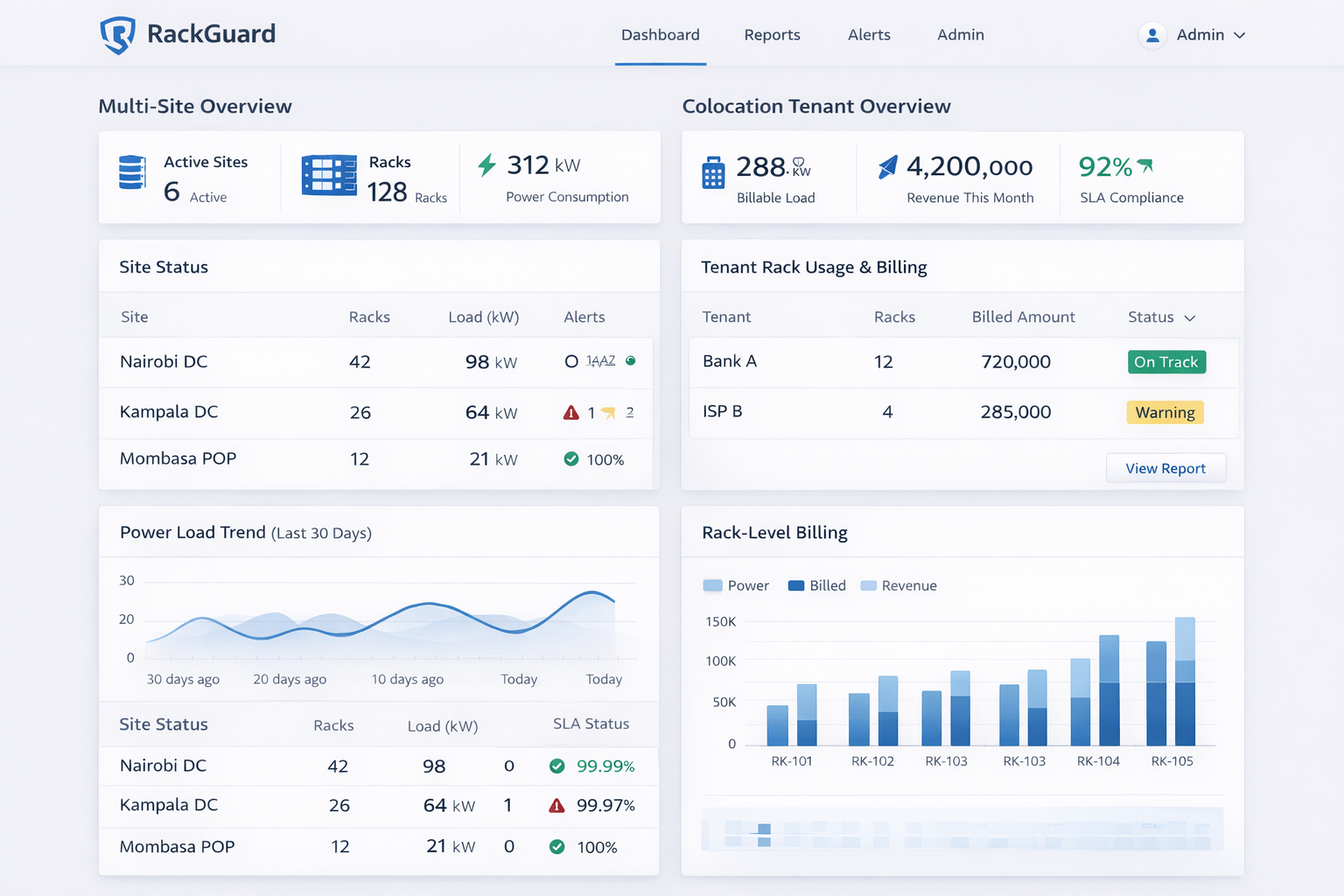The width and height of the screenshot is (1344, 896).
Task: Select the Bank A tenant row
Action: pyautogui.click(x=963, y=362)
